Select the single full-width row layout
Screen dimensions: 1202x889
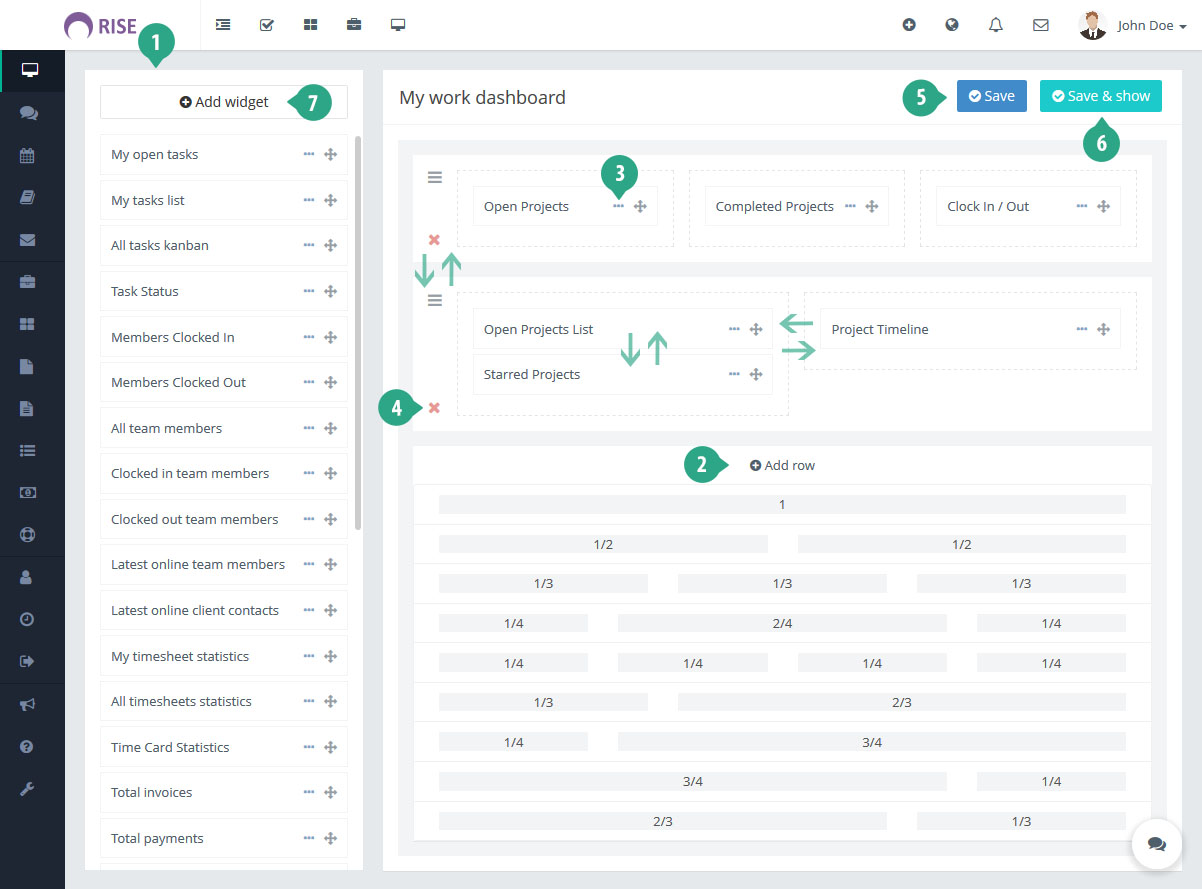pos(782,505)
